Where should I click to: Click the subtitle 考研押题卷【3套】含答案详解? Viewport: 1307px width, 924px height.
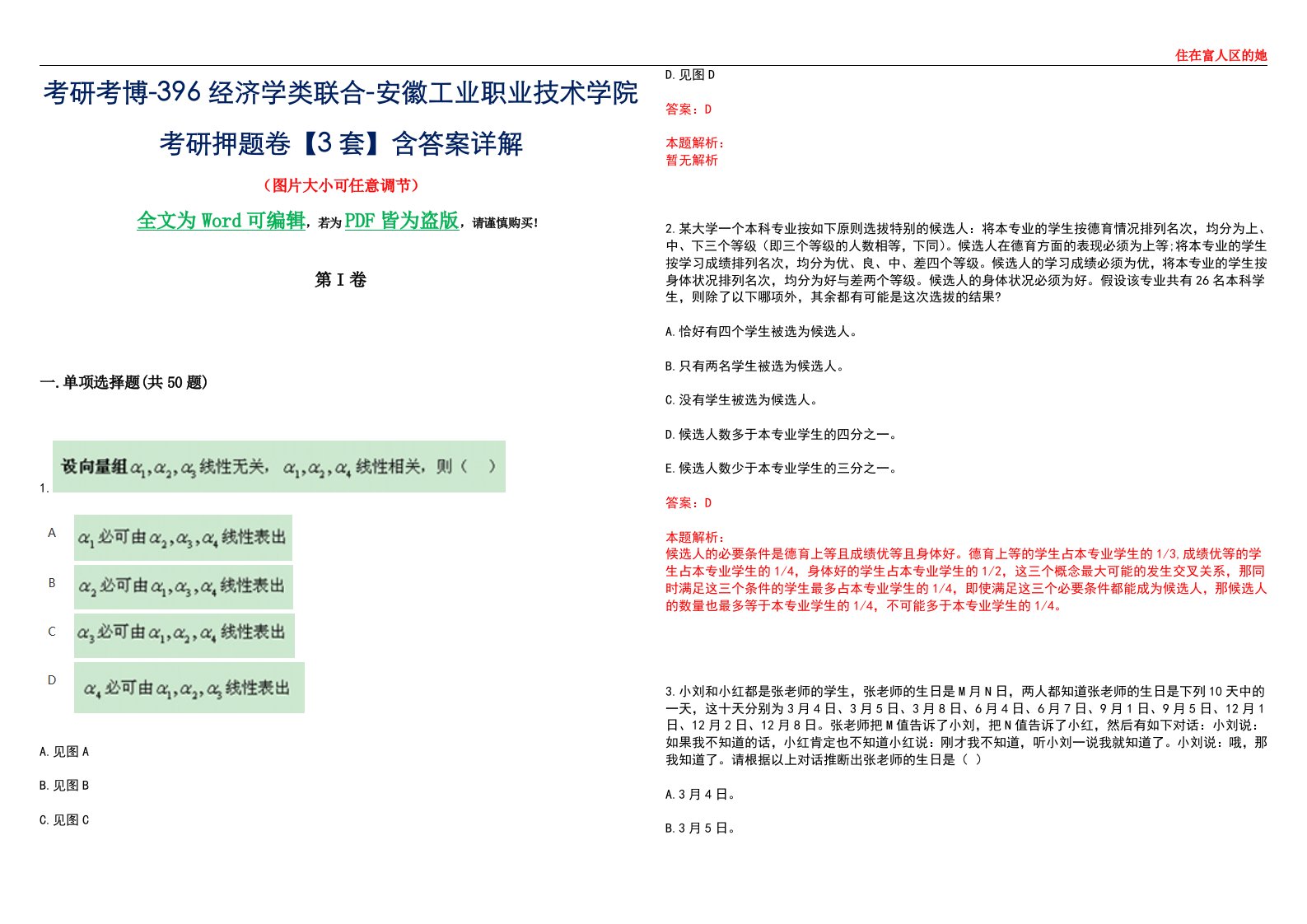click(341, 144)
